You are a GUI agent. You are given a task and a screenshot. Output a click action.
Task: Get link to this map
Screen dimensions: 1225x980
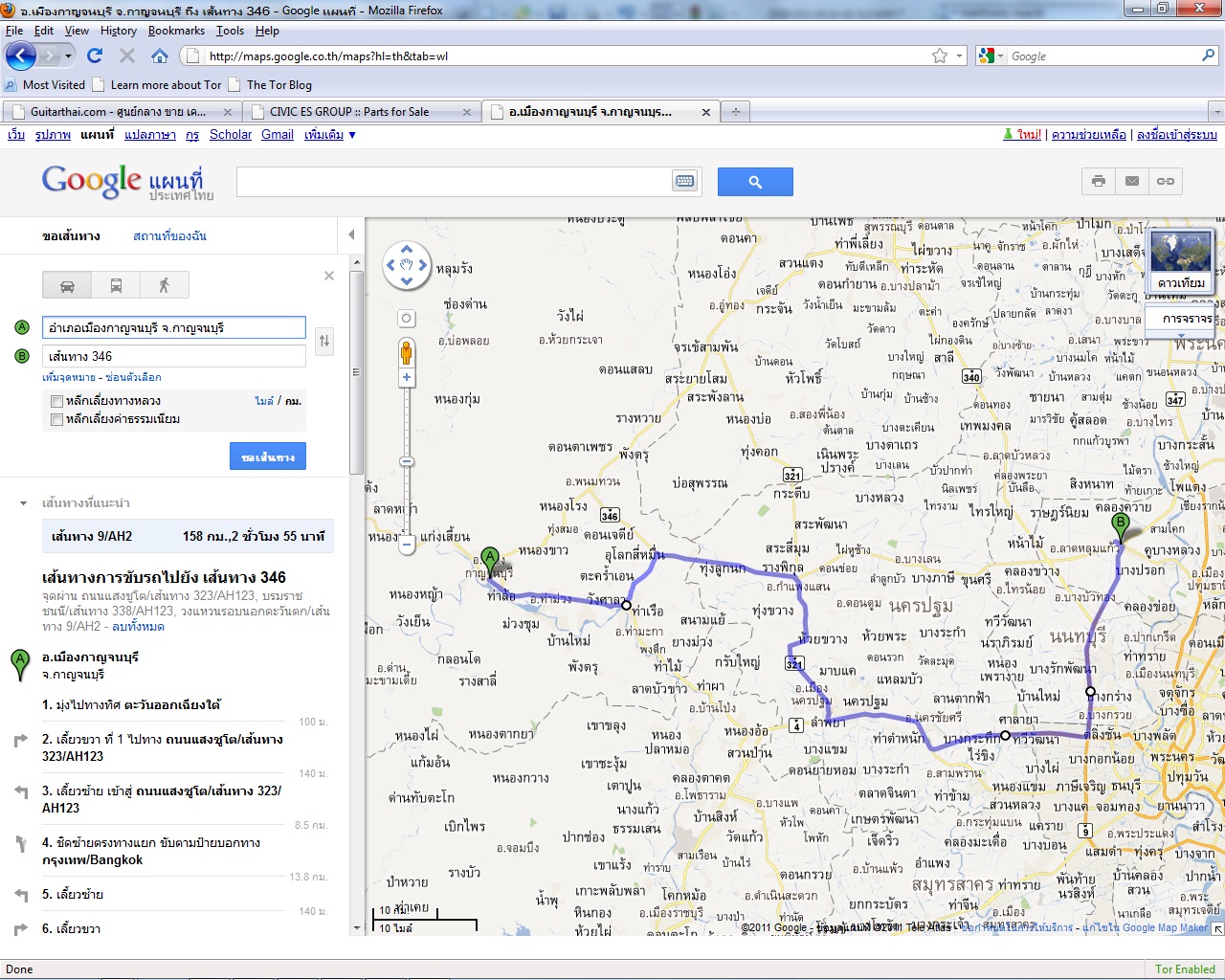(x=1166, y=181)
